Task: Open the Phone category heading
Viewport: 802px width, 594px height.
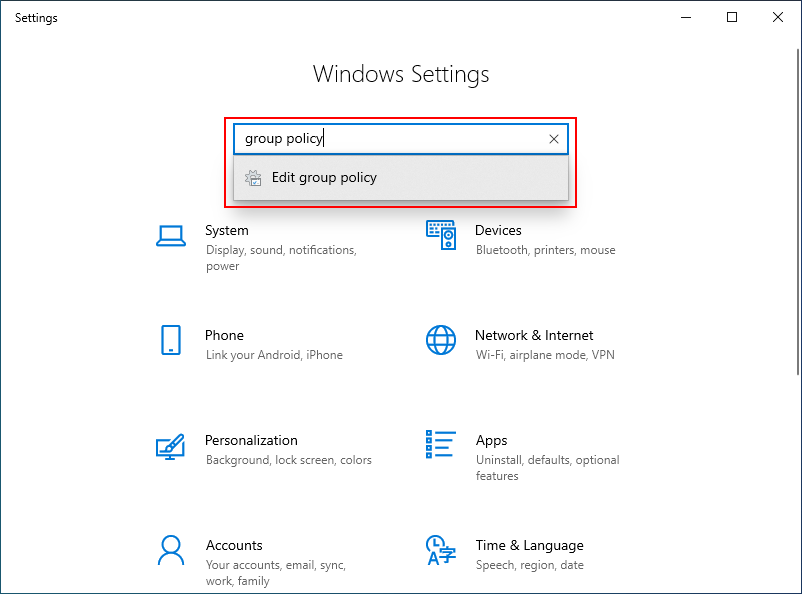Action: 224,335
